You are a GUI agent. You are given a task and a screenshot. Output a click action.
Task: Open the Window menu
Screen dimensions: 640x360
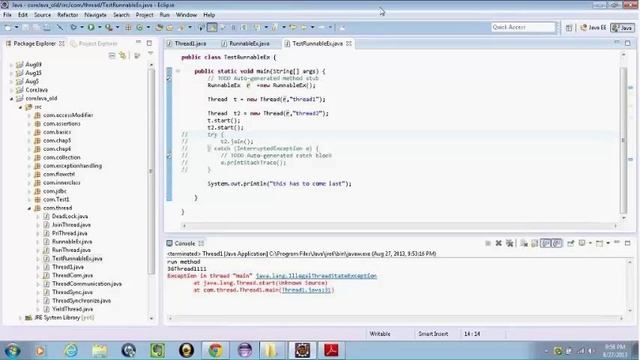coord(186,15)
